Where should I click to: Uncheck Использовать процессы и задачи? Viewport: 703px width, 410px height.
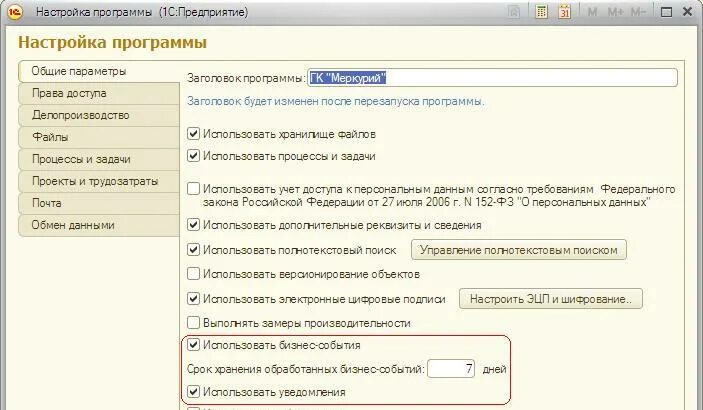pyautogui.click(x=193, y=156)
